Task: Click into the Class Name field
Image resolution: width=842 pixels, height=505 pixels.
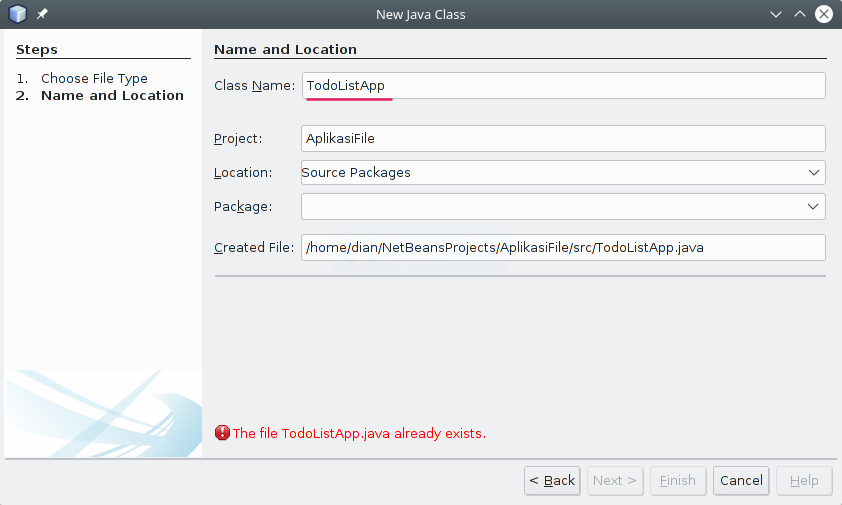Action: coord(563,85)
